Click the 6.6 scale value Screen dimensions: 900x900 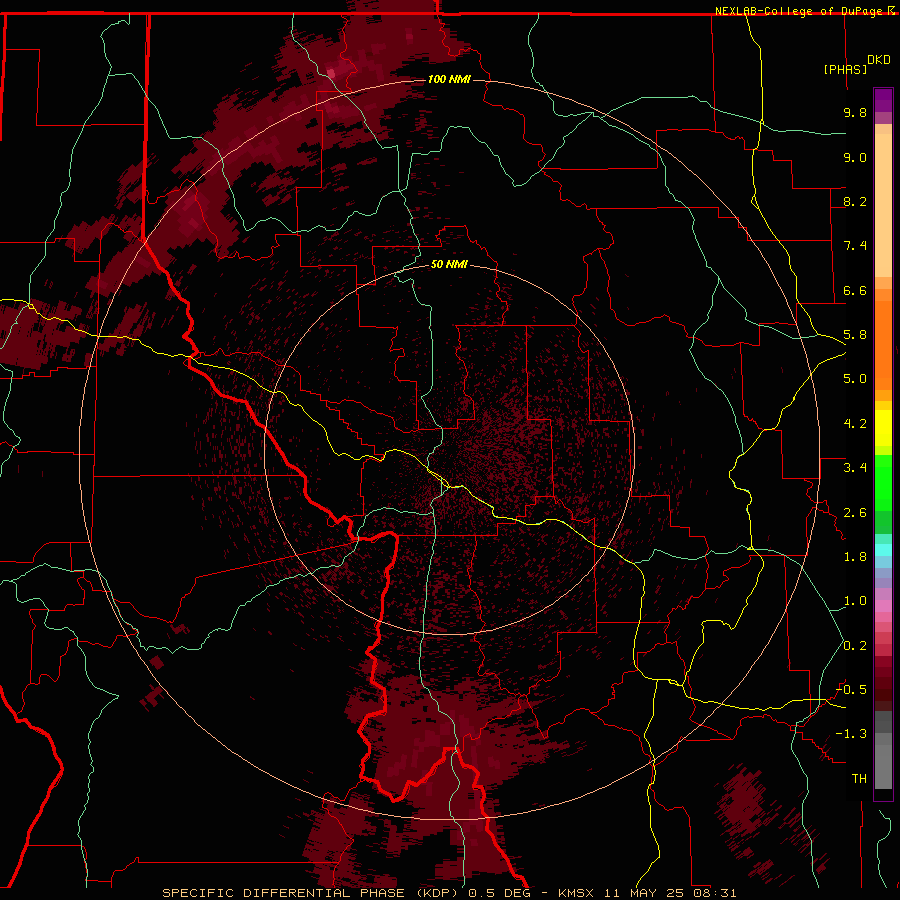pos(855,290)
